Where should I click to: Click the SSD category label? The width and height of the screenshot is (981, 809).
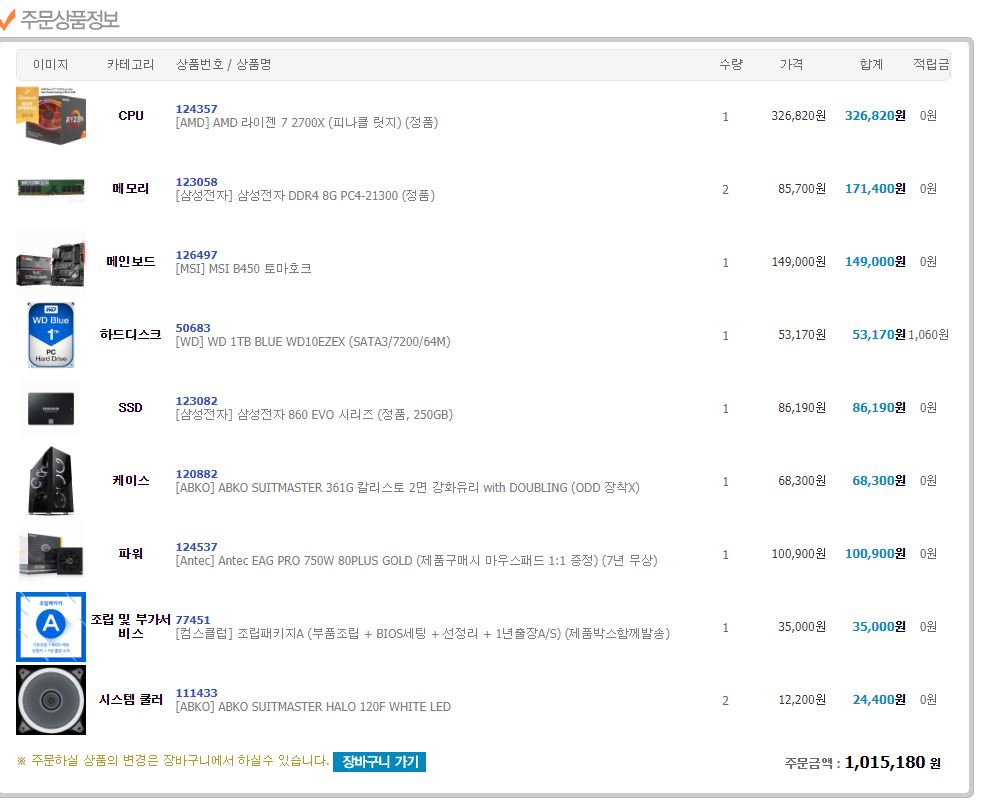[x=131, y=408]
